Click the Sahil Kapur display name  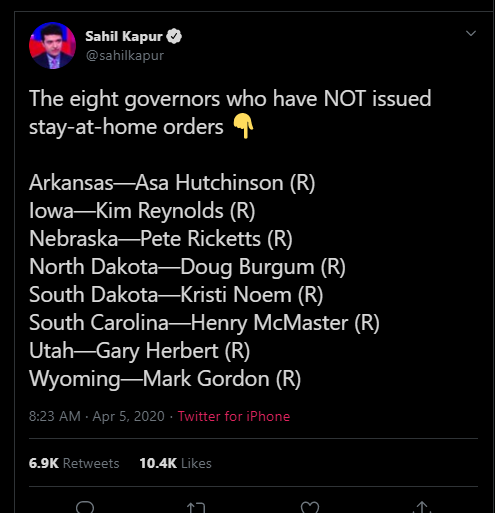click(x=124, y=36)
